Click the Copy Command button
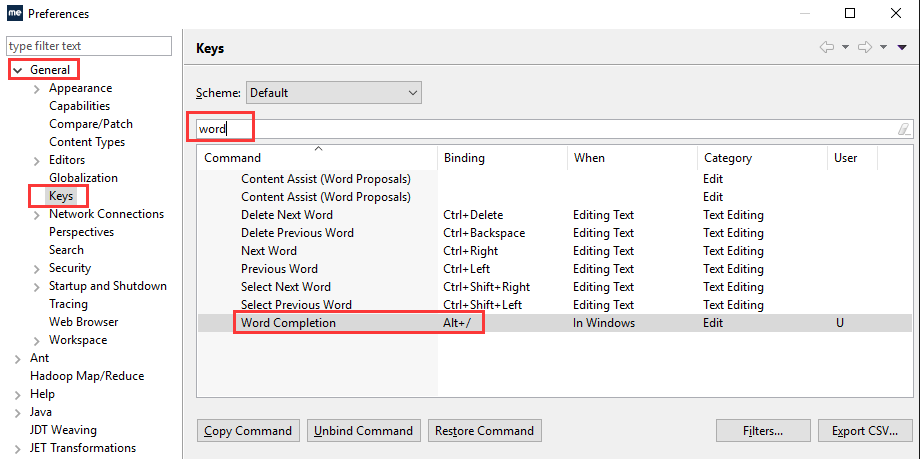The width and height of the screenshot is (920, 459). pyautogui.click(x=248, y=431)
